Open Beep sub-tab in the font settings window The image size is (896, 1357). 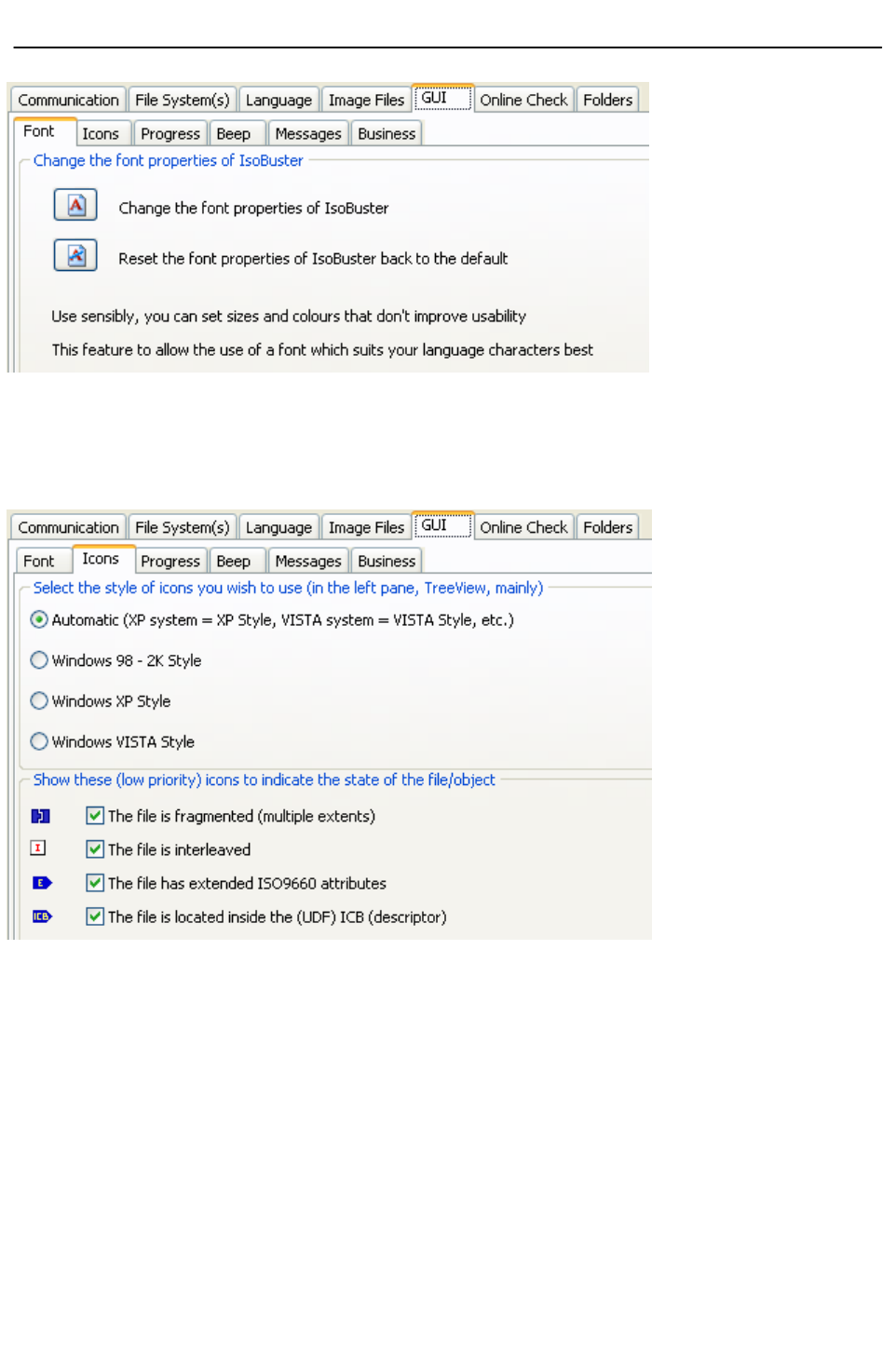coord(238,133)
